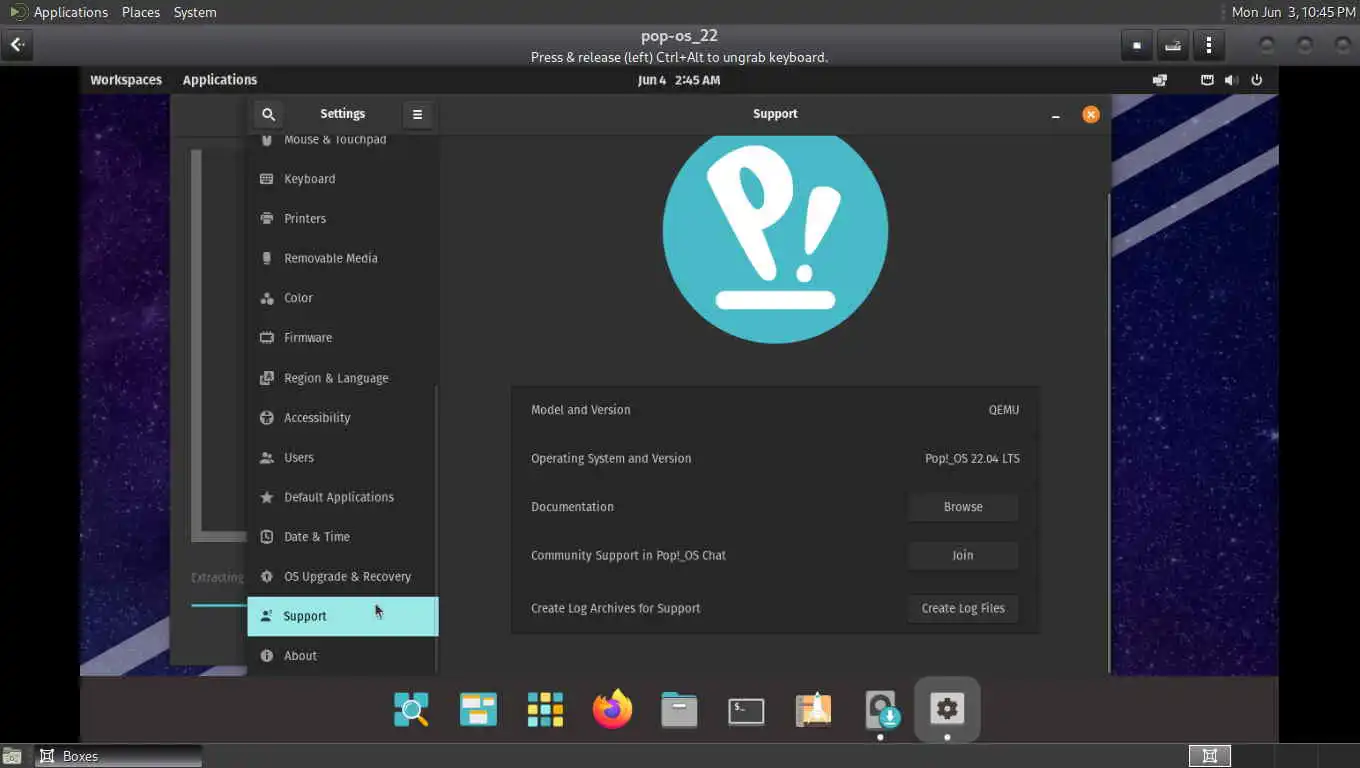
Task: Open the keyboard shortcuts button in Boxes header
Action: [x=1173, y=45]
